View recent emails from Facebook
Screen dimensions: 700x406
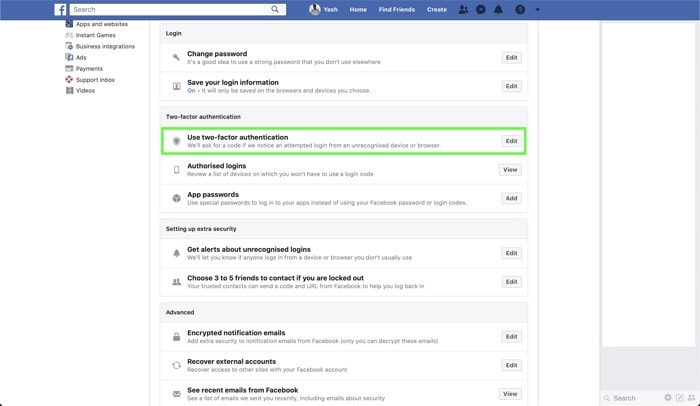(510, 394)
